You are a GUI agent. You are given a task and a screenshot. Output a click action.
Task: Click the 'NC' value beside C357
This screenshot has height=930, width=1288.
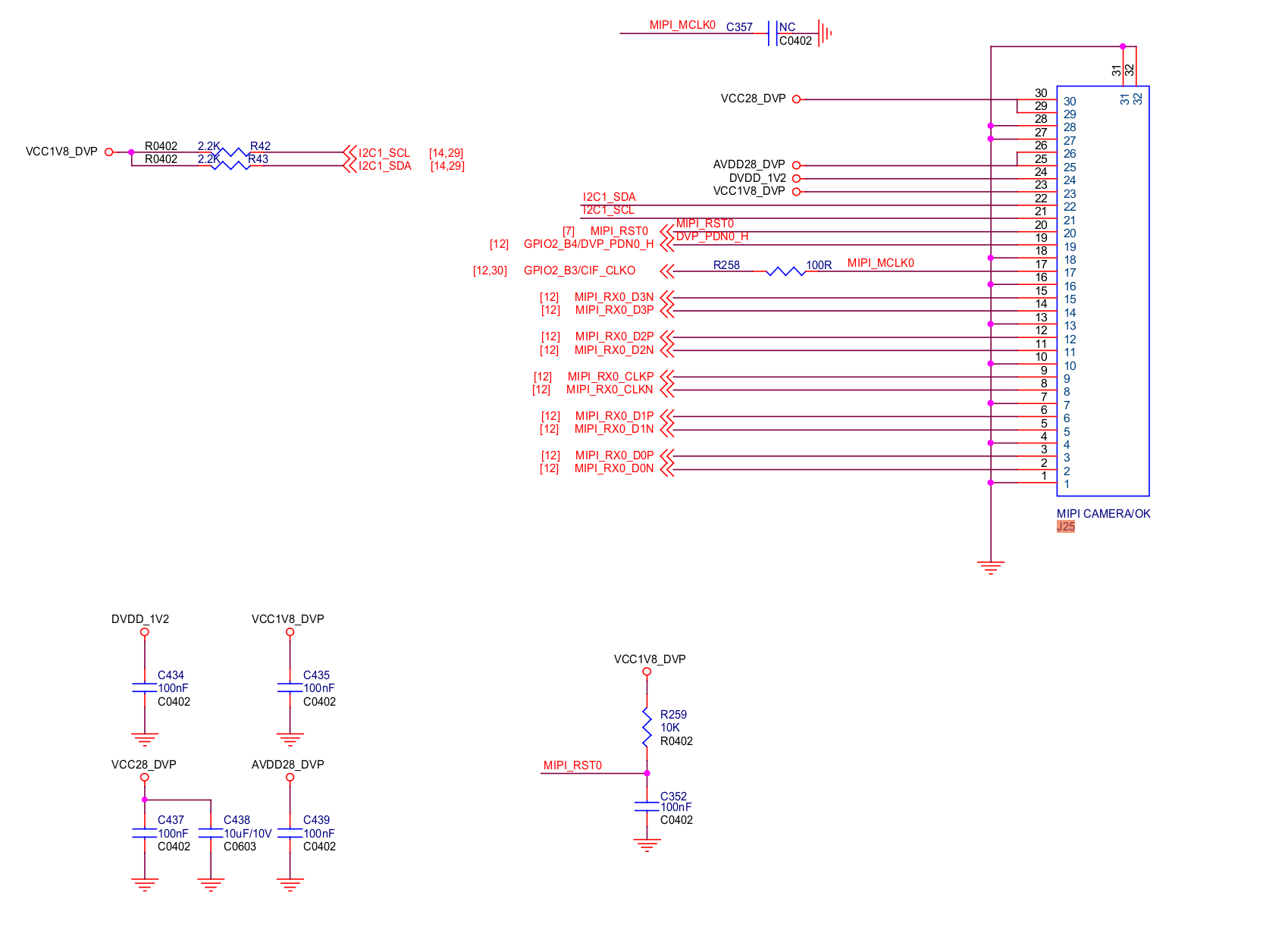(788, 27)
